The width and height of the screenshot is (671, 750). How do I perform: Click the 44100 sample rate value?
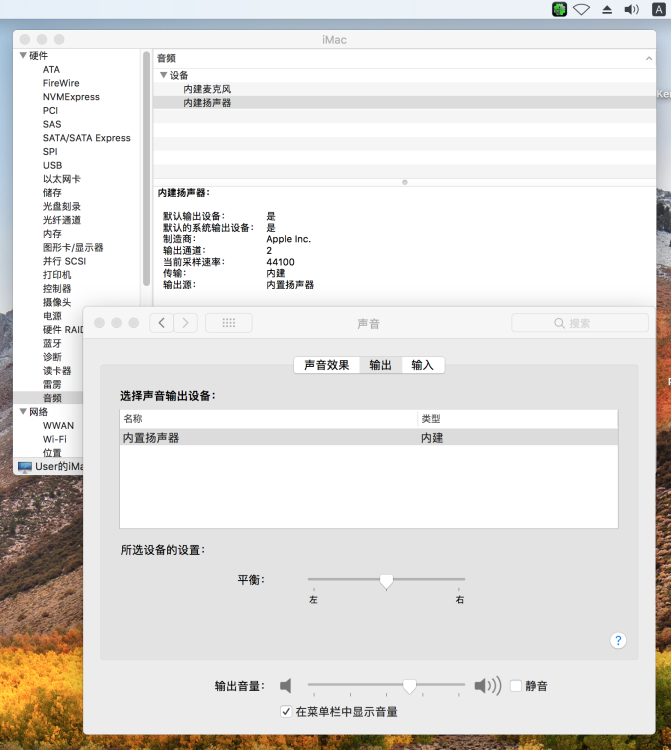point(280,262)
